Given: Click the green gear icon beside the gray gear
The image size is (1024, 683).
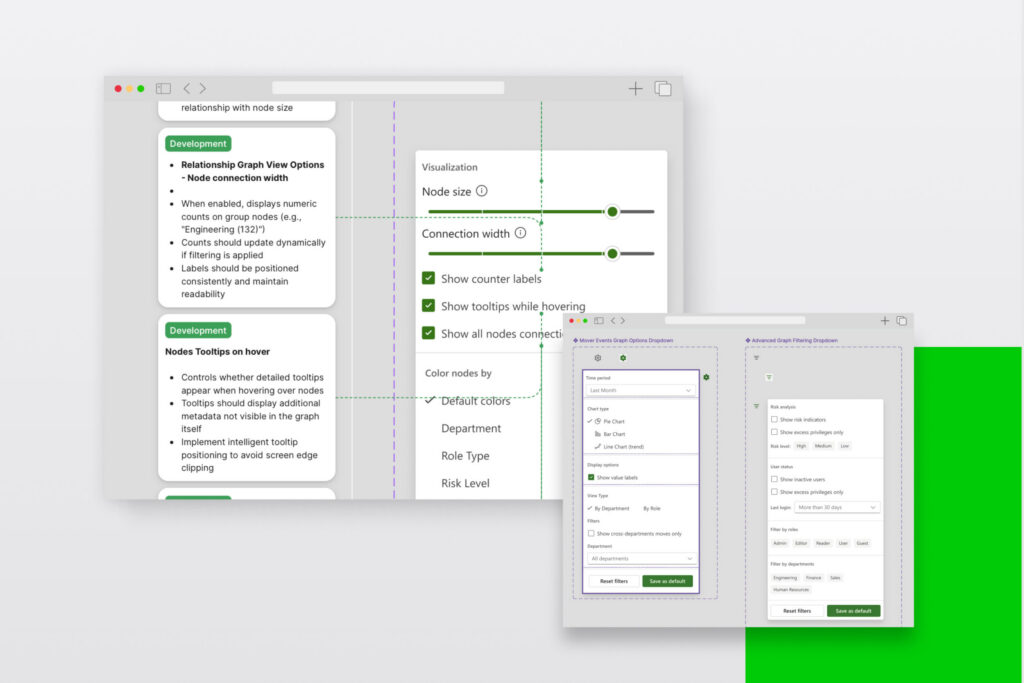Looking at the screenshot, I should point(623,358).
